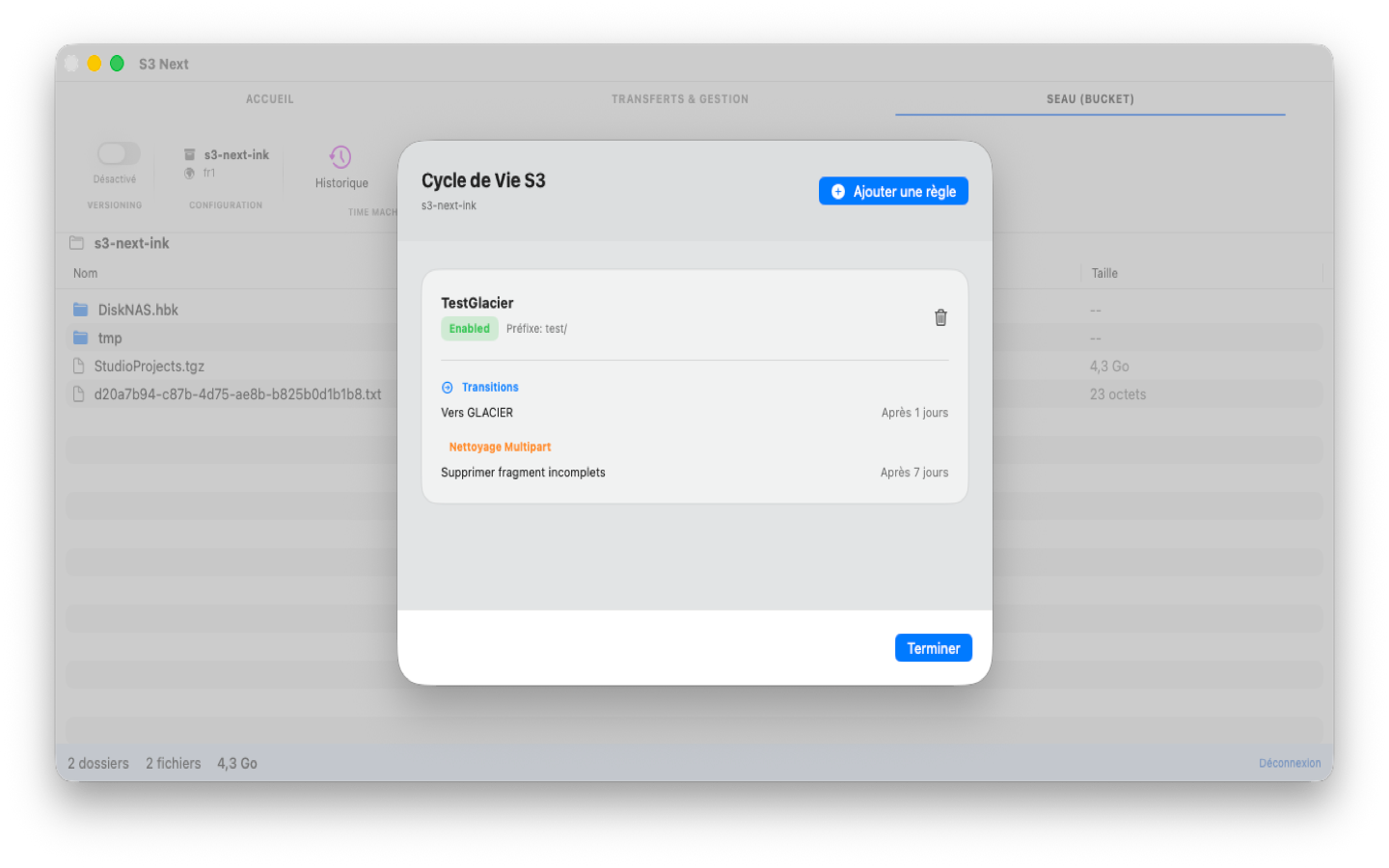Click the 's3-next-ink' bucket name in the toolbar
This screenshot has width=1389, height=868.
236,154
